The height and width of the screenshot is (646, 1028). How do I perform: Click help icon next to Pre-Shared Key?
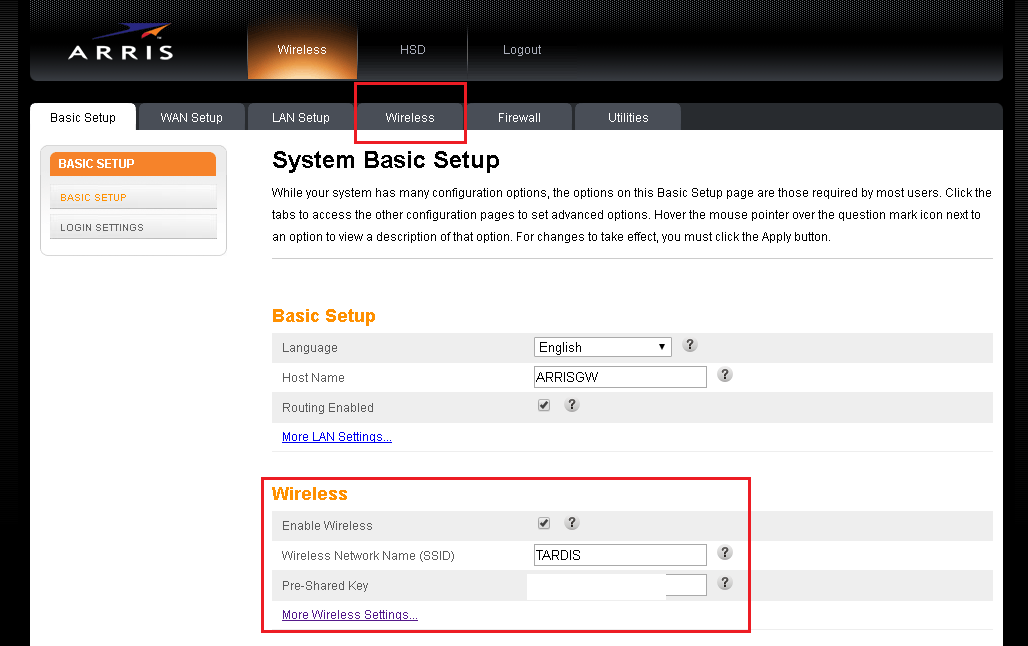(725, 583)
